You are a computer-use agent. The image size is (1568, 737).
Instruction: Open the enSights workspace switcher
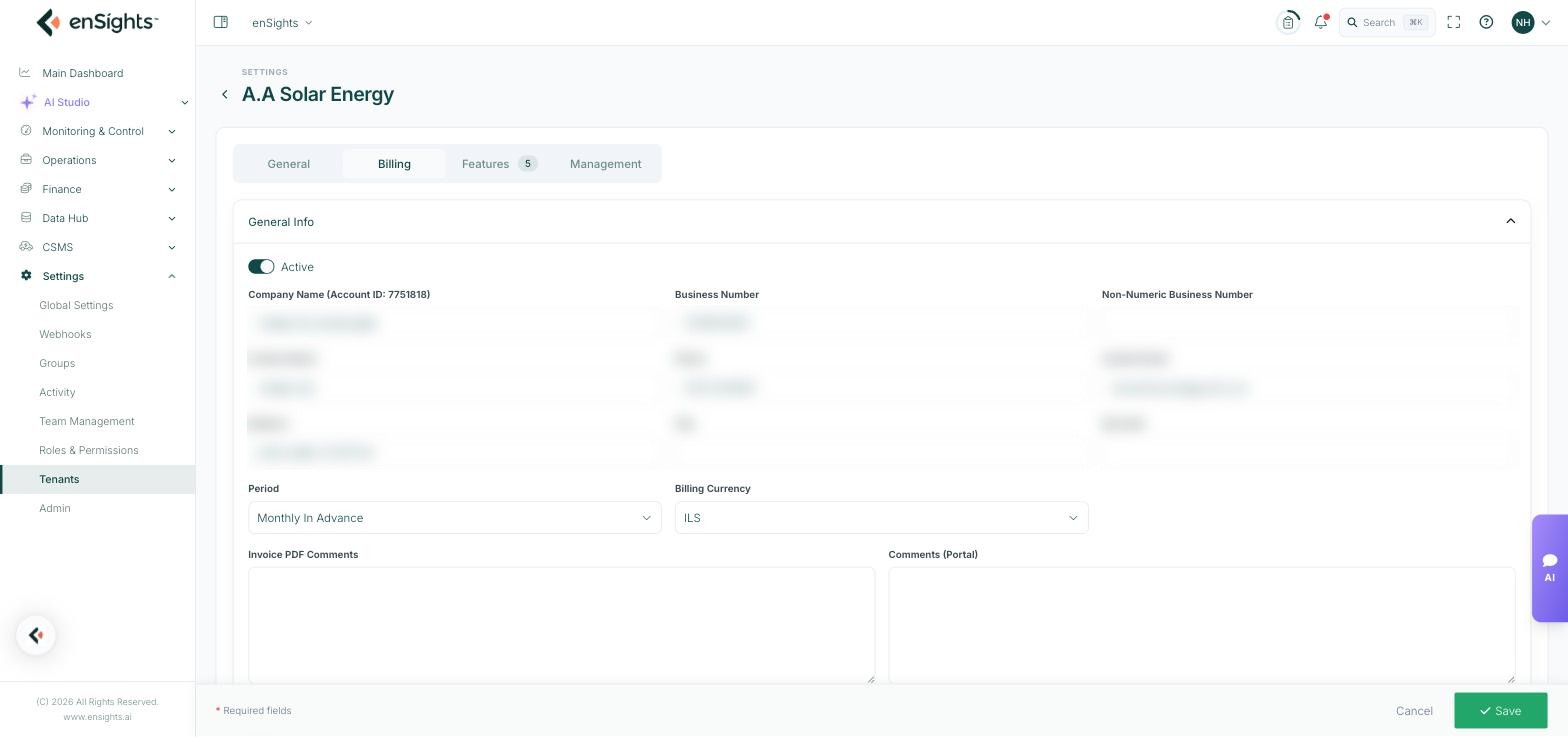[x=282, y=22]
